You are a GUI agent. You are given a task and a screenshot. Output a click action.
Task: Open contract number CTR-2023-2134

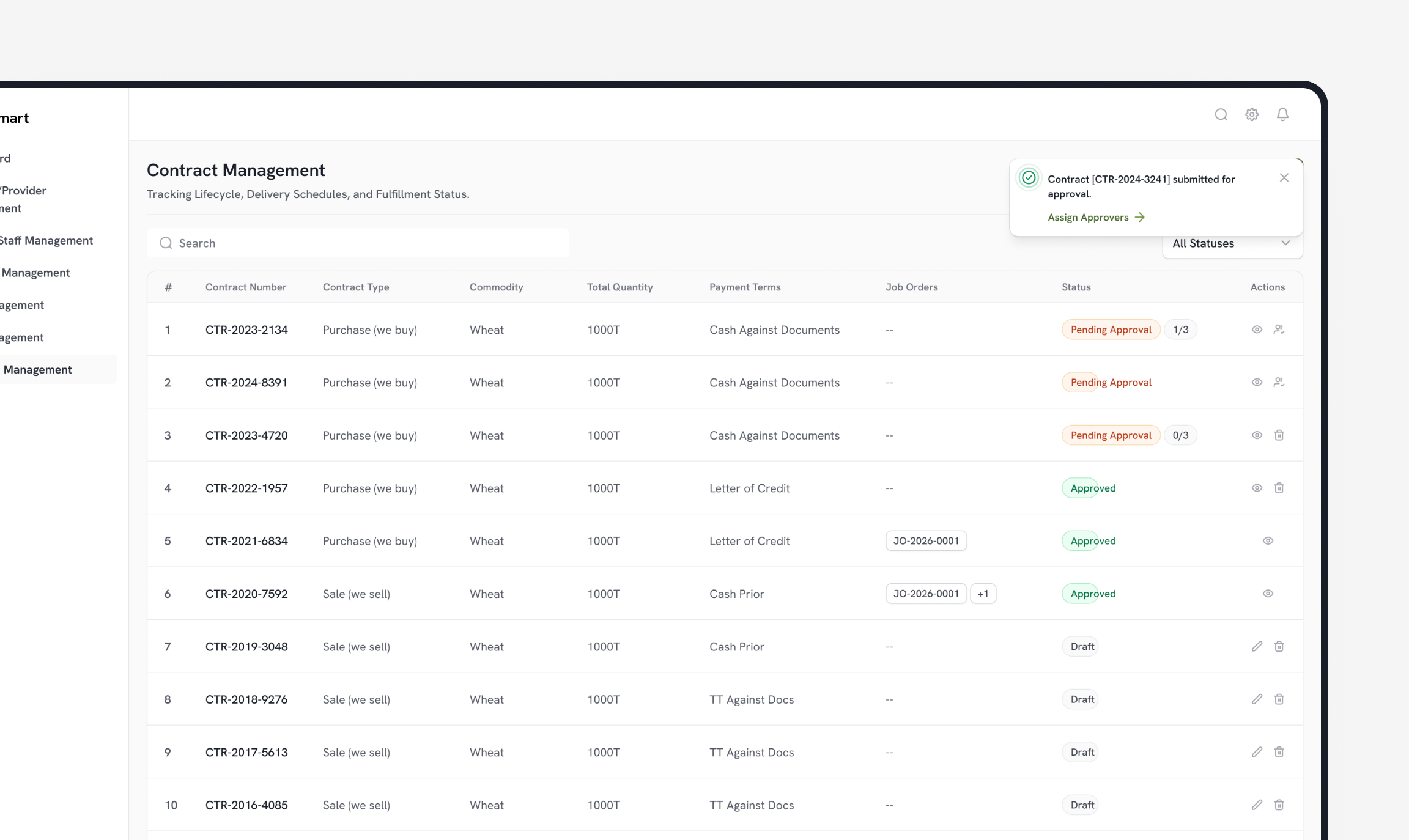246,330
